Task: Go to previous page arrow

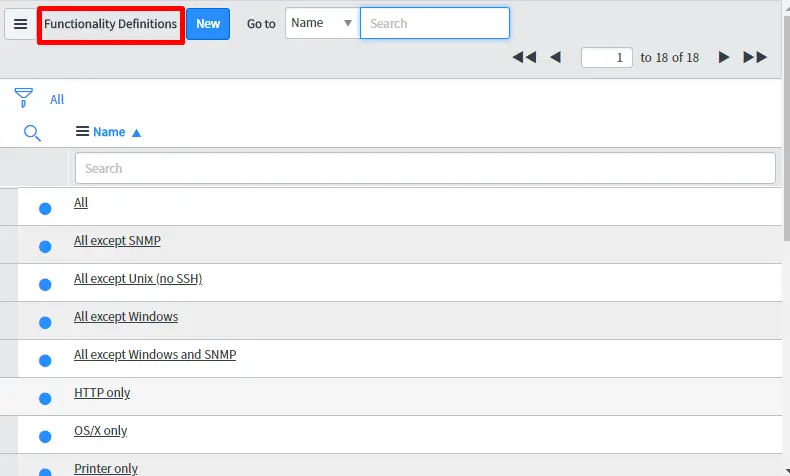Action: pyautogui.click(x=556, y=57)
